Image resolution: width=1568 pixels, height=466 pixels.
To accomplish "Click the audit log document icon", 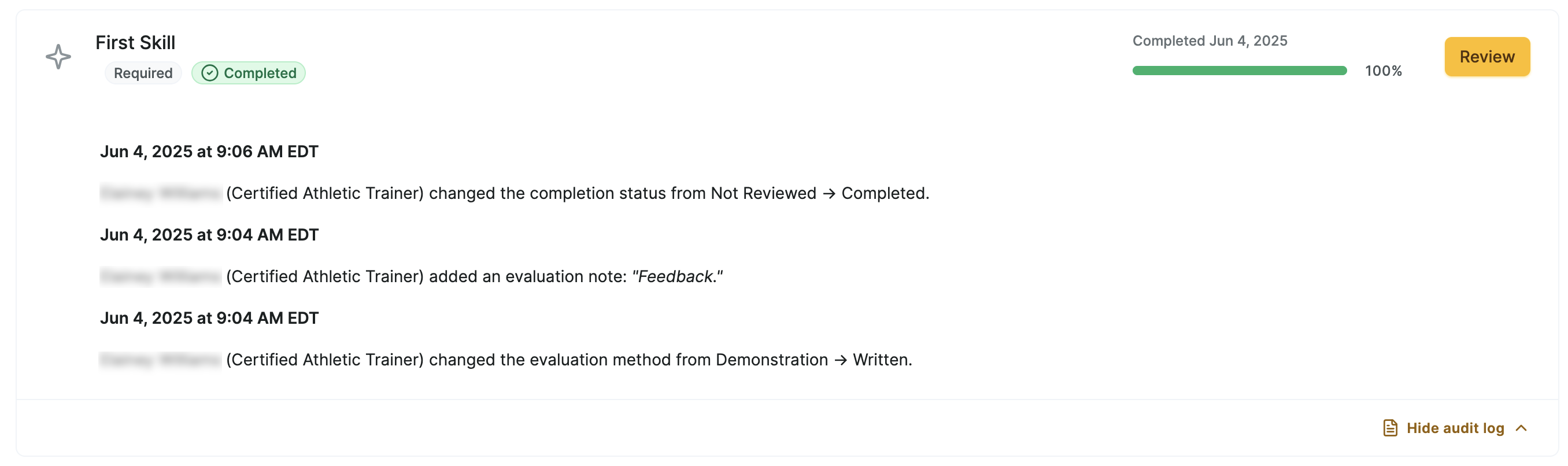I will click(1390, 428).
